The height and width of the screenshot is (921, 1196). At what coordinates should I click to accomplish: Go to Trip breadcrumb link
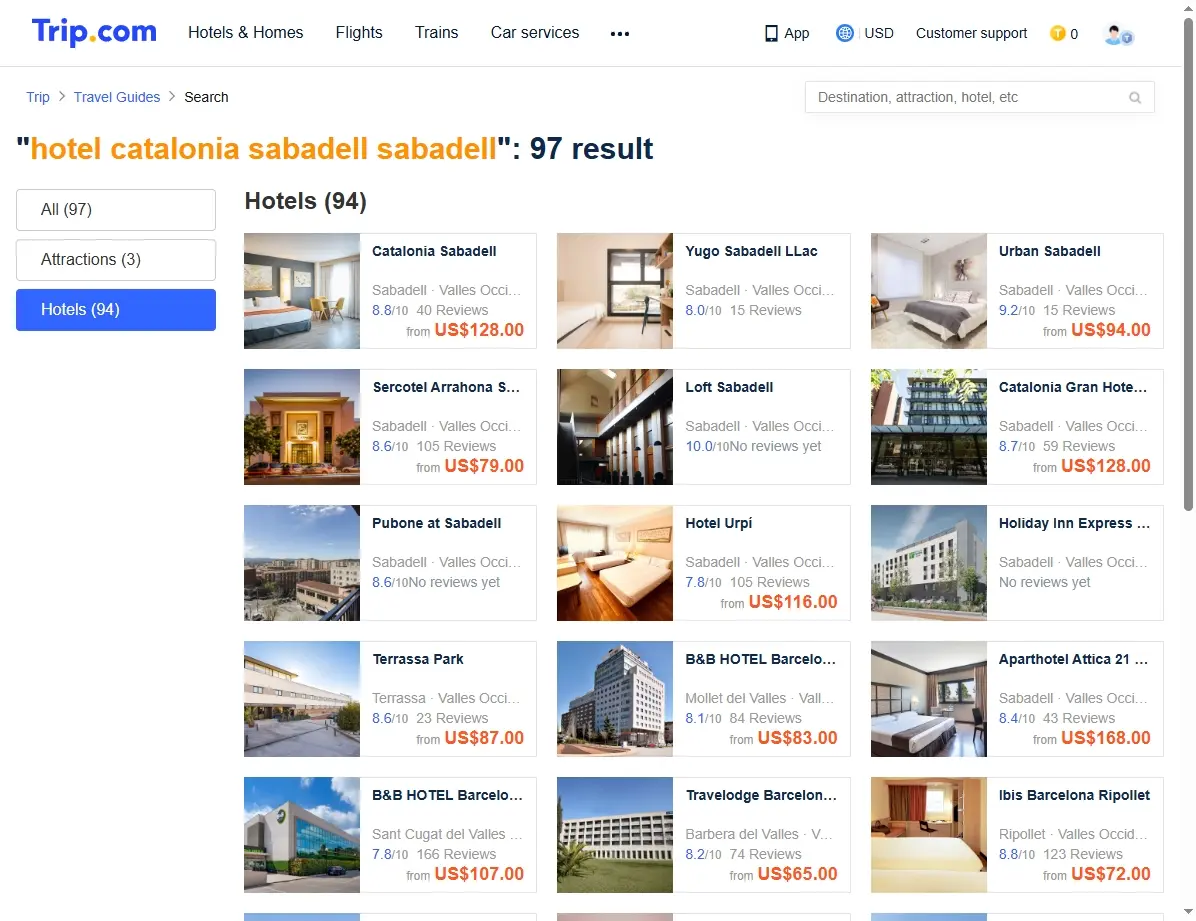pos(37,97)
